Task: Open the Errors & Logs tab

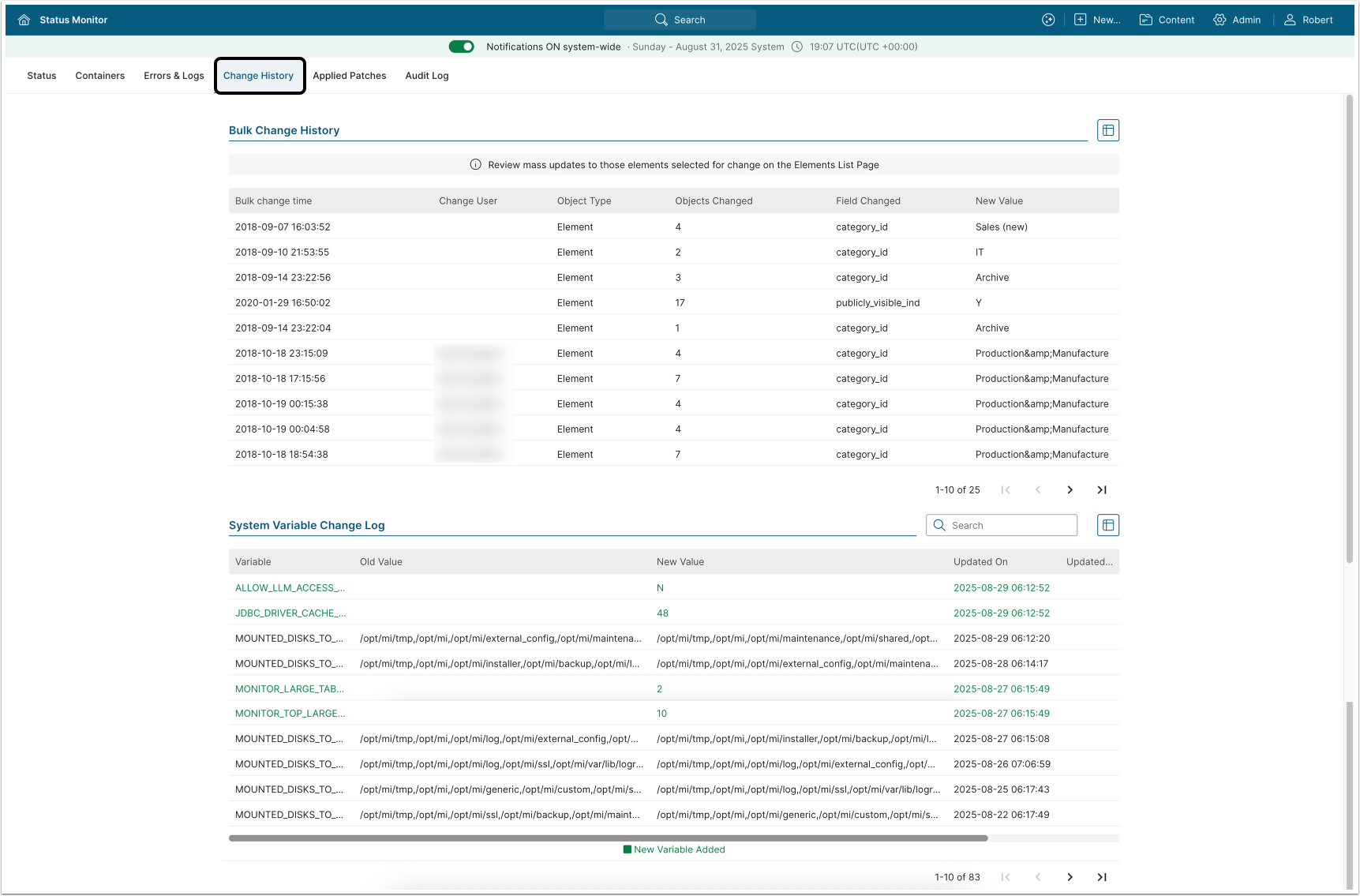Action: (174, 76)
